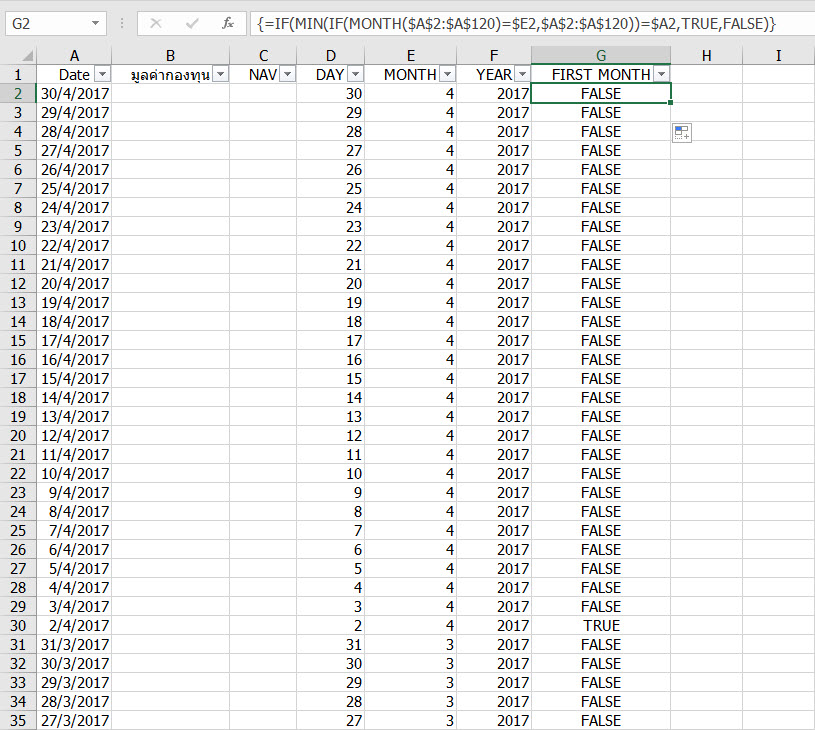815x730 pixels.
Task: Select column E header
Action: click(x=411, y=55)
